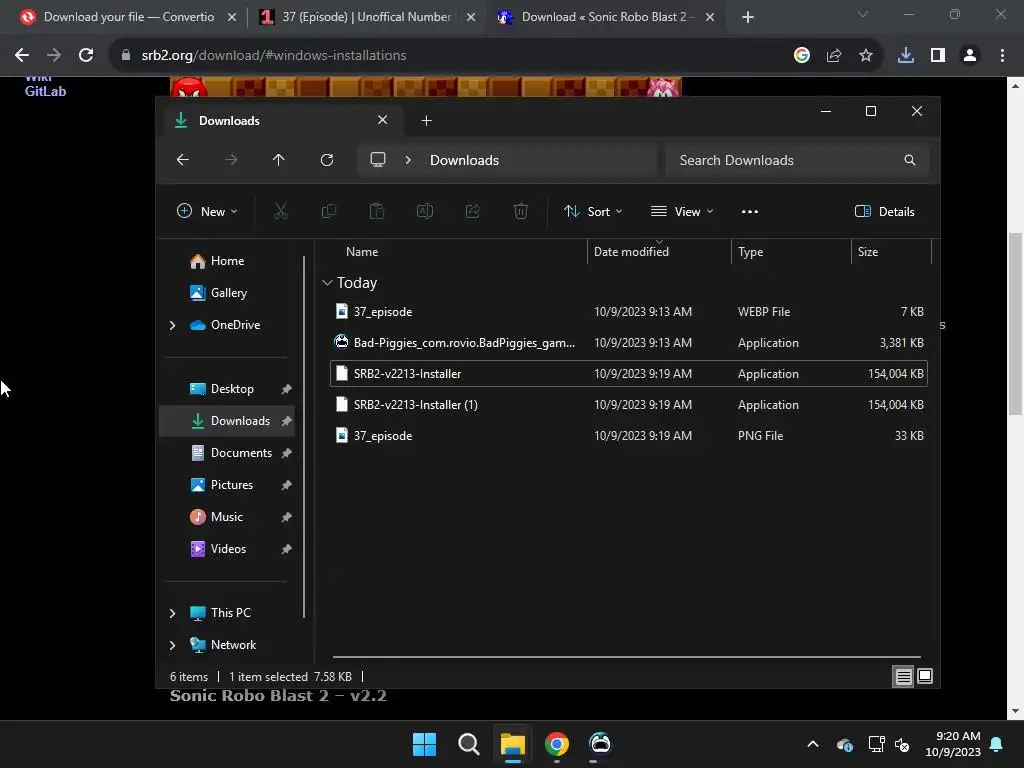Click the PC icon in address bar
The height and width of the screenshot is (768, 1024).
point(377,160)
